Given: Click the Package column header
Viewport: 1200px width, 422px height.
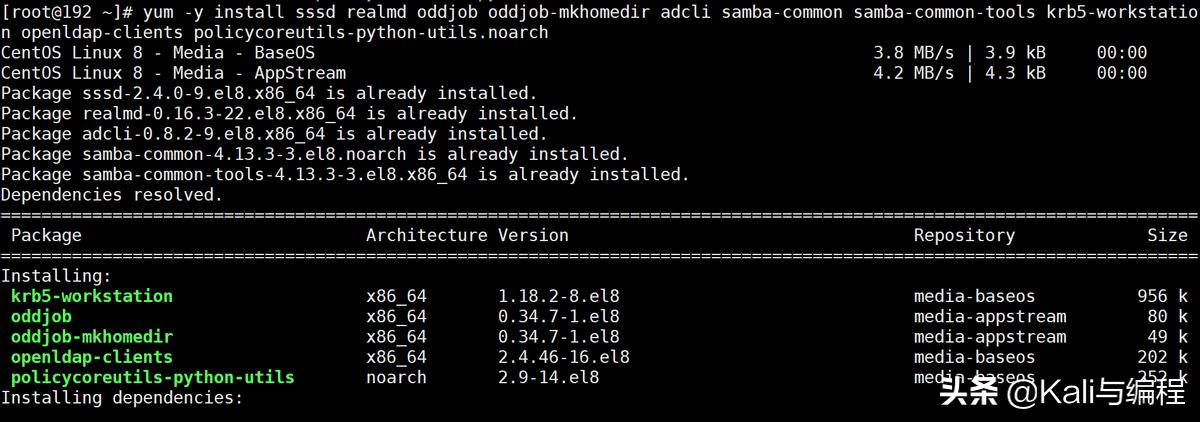Looking at the screenshot, I should tap(46, 235).
